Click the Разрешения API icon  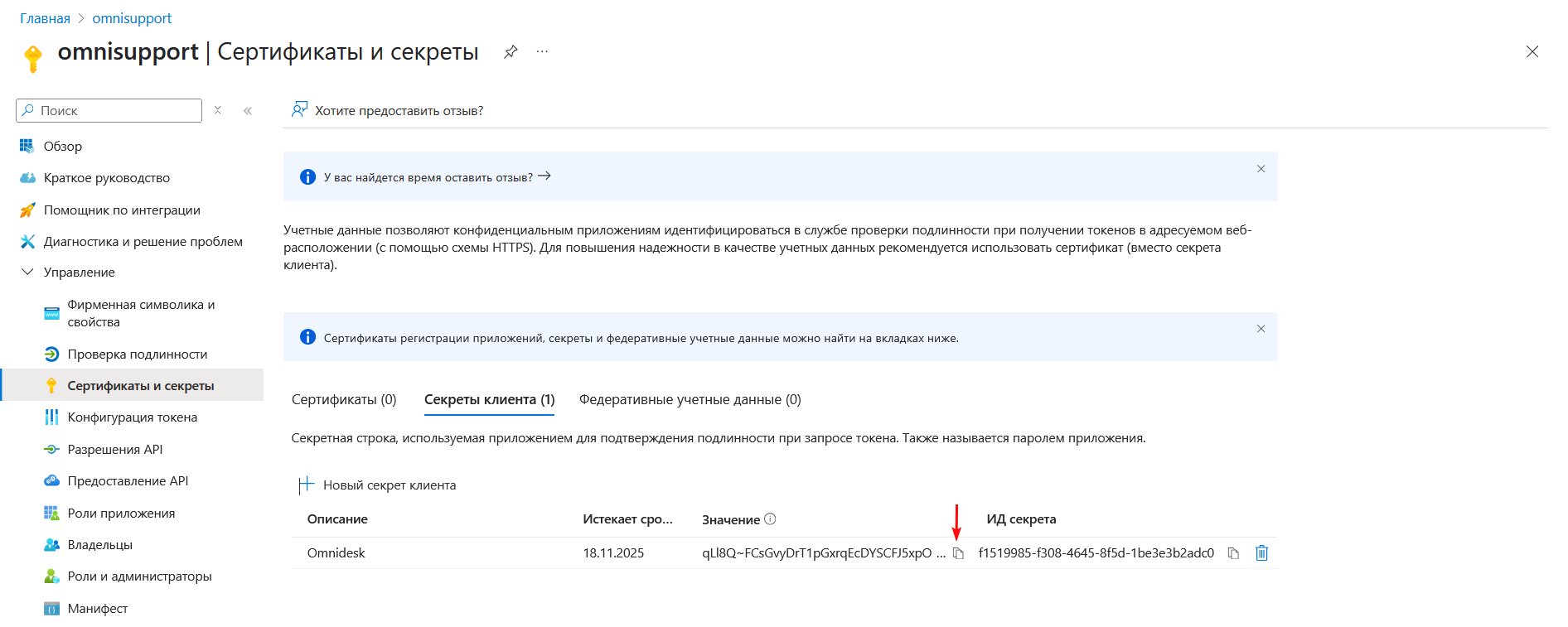[51, 450]
